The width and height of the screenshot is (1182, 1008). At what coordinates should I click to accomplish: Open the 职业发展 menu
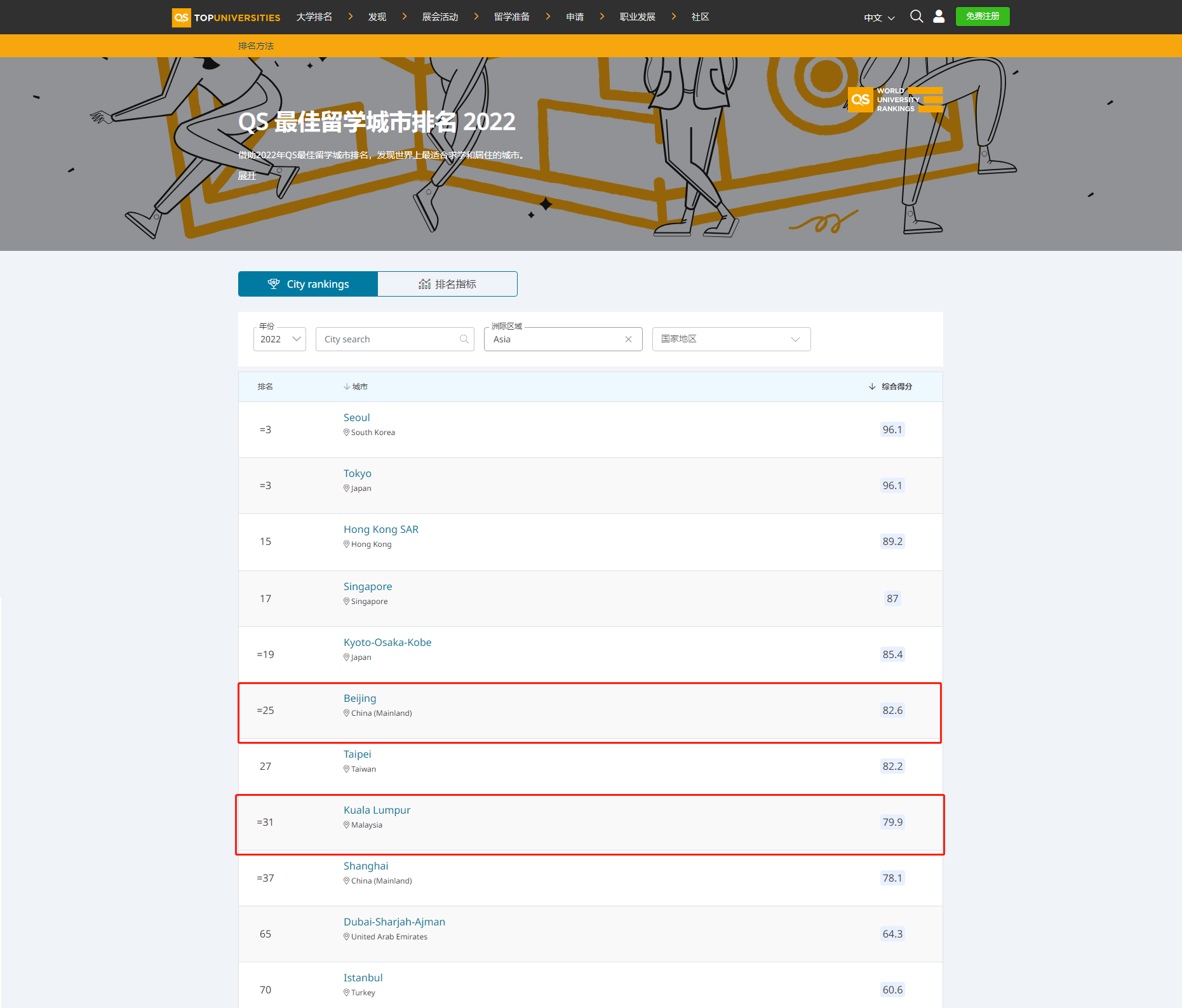point(638,17)
